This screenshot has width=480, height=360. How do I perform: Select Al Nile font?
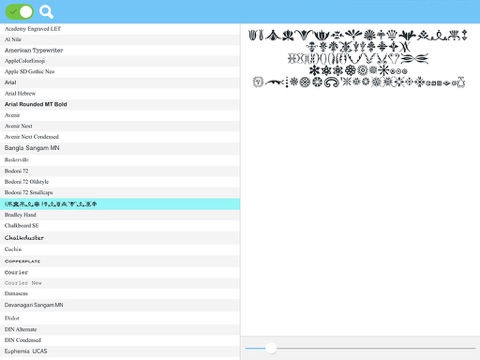(120, 40)
